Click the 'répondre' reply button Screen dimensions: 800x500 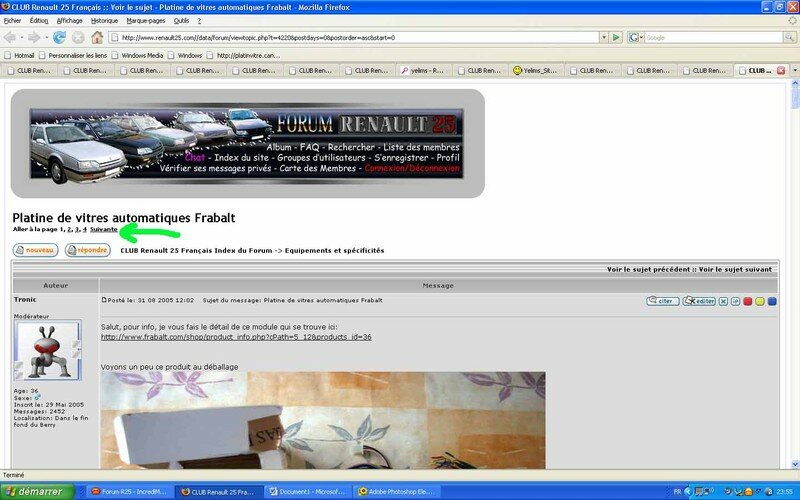88,250
